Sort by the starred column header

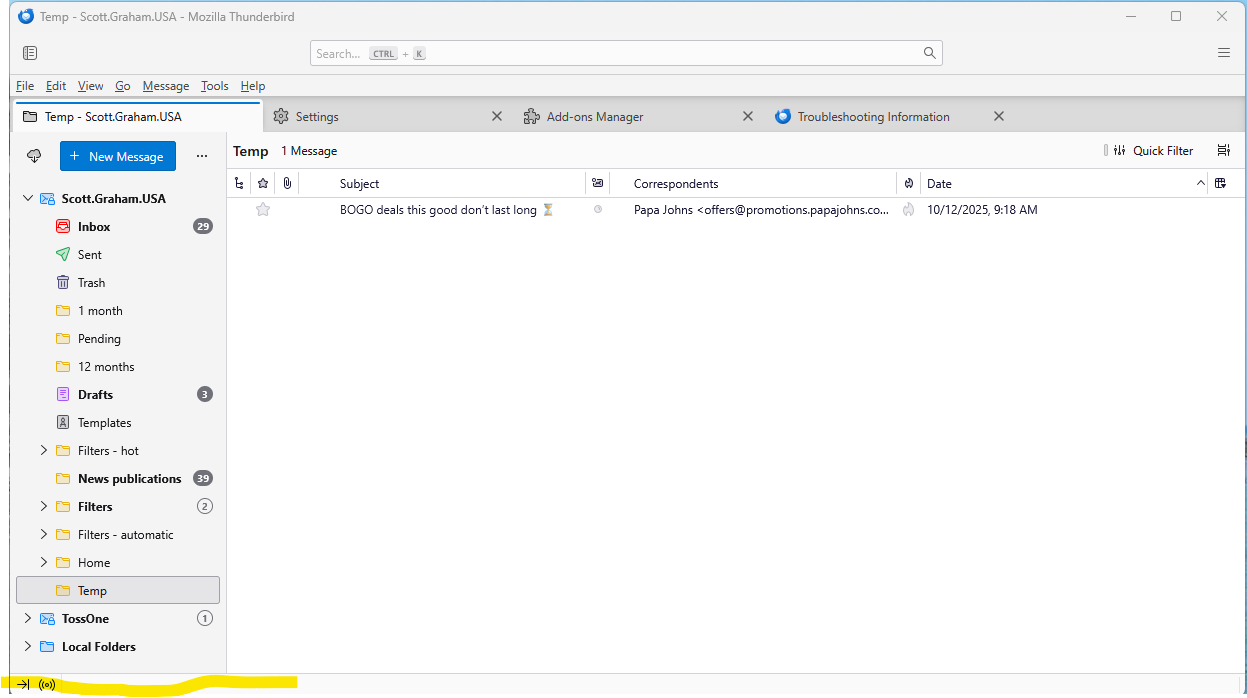point(263,183)
